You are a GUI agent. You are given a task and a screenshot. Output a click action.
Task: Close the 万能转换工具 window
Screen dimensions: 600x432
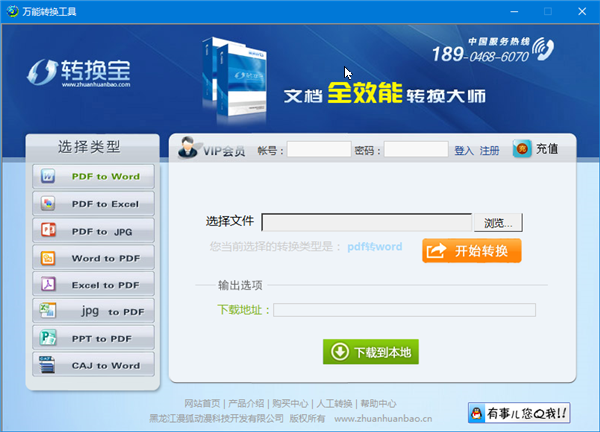[x=582, y=11]
